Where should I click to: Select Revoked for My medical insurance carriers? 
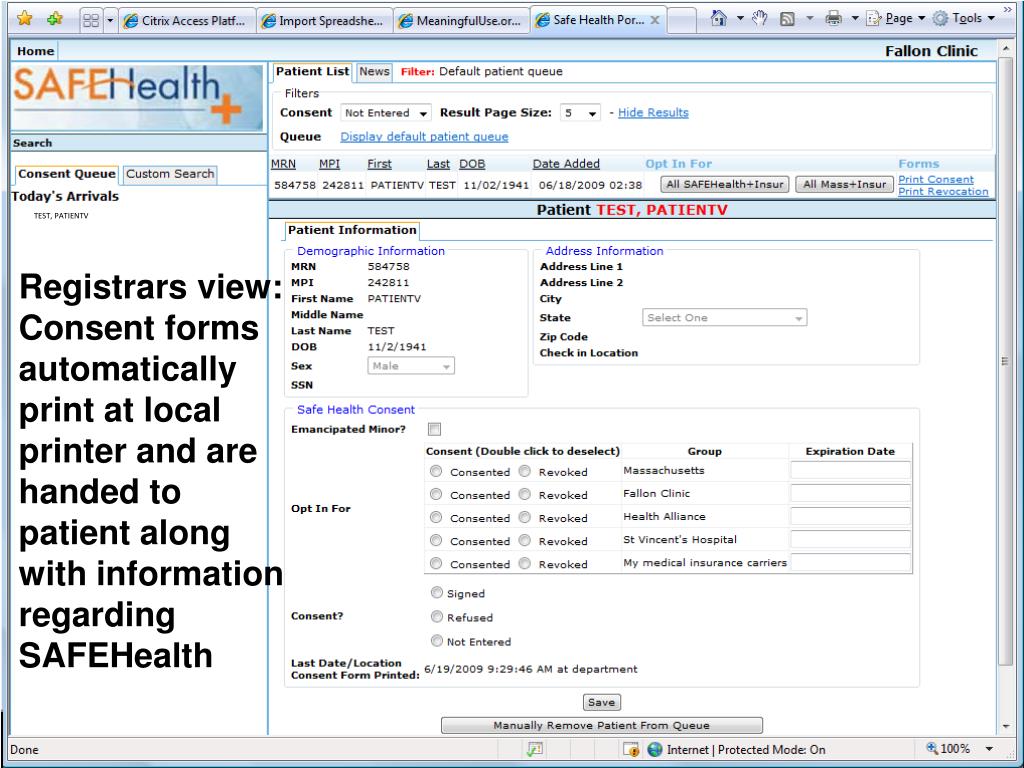[x=524, y=563]
